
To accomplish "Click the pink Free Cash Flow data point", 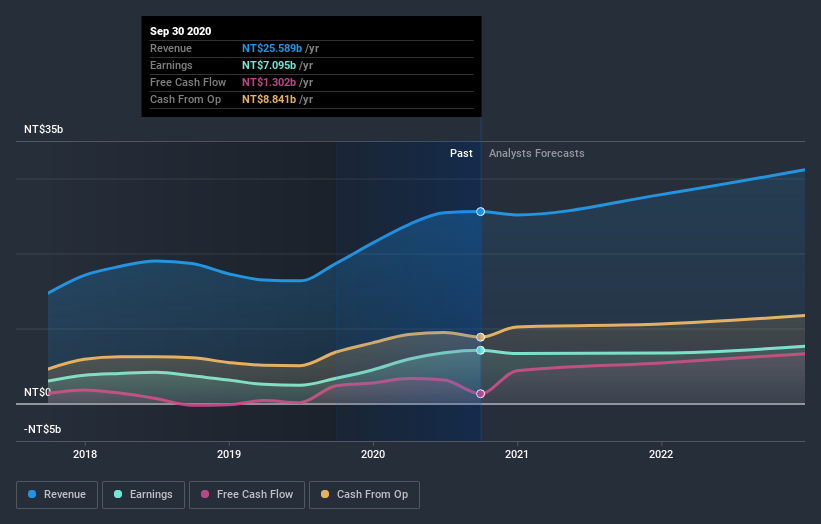I will pos(481,394).
